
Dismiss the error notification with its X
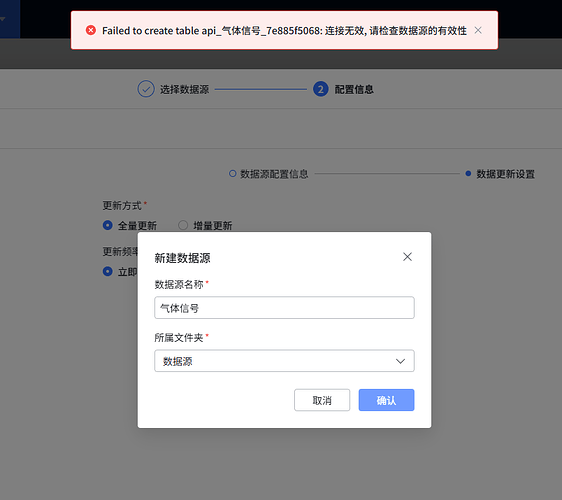tap(478, 30)
